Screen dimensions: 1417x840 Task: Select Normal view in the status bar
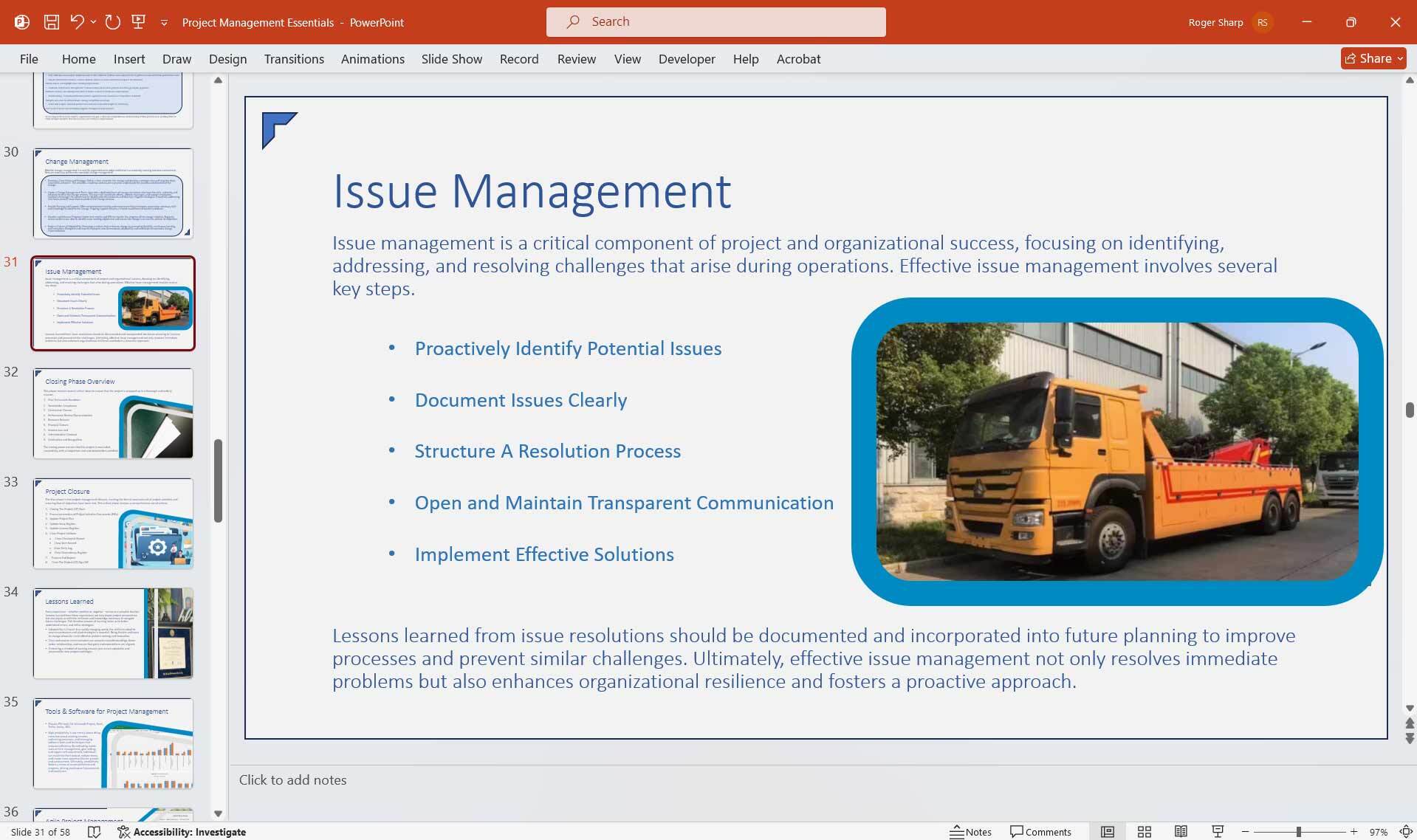point(1108,831)
